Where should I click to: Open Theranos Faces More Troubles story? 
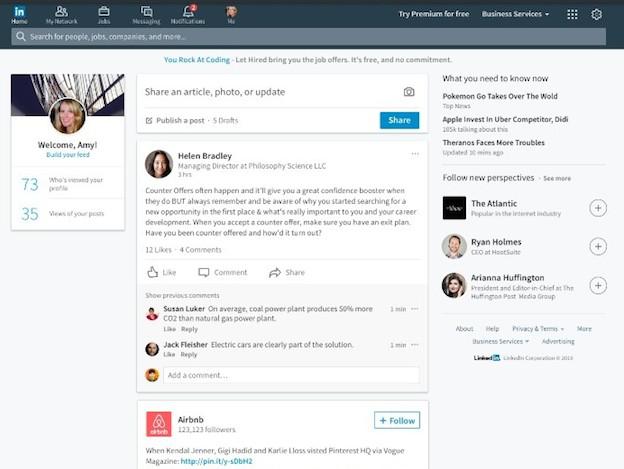click(493, 142)
